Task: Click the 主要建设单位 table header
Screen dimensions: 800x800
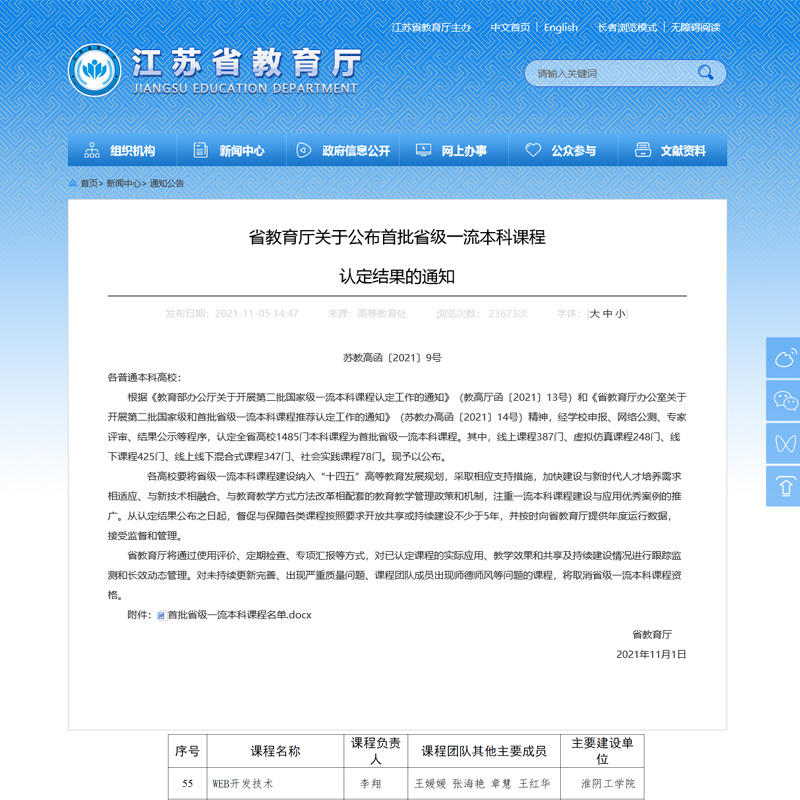Action: tap(602, 751)
